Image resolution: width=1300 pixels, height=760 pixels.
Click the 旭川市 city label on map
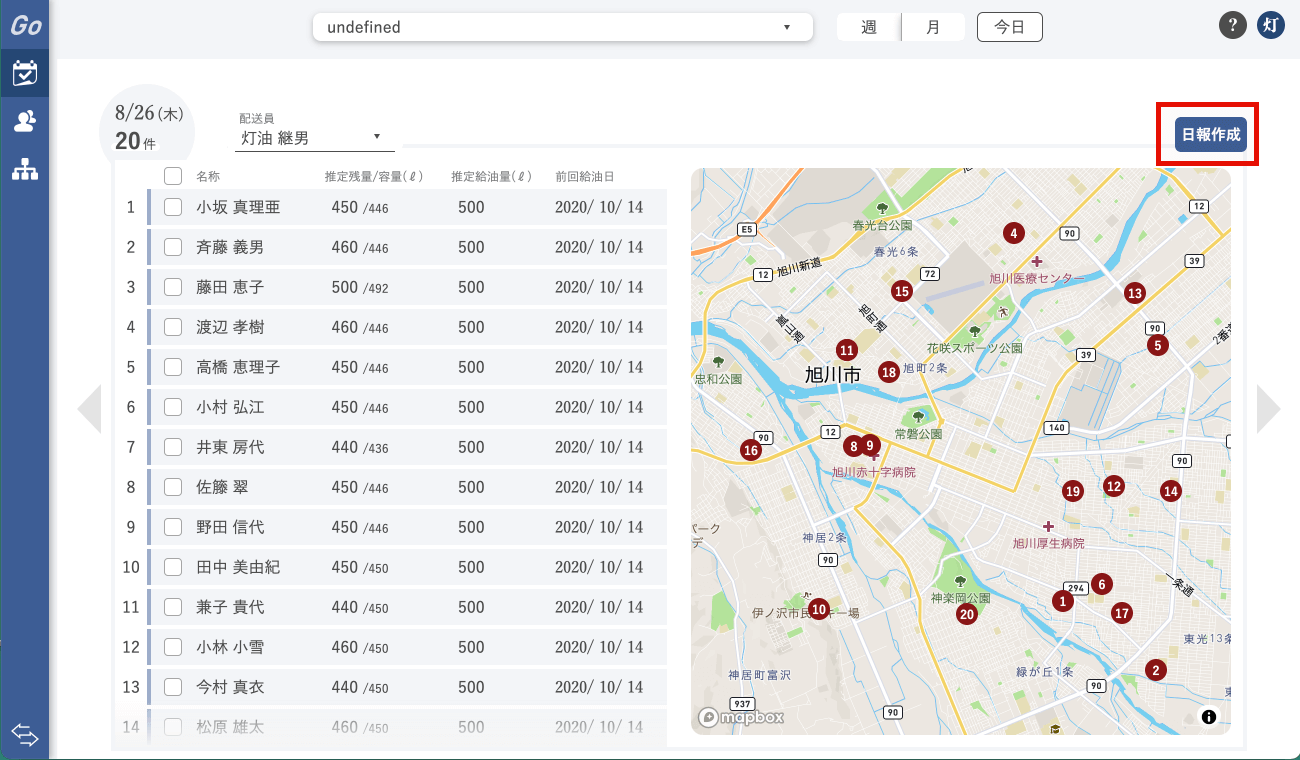833,375
